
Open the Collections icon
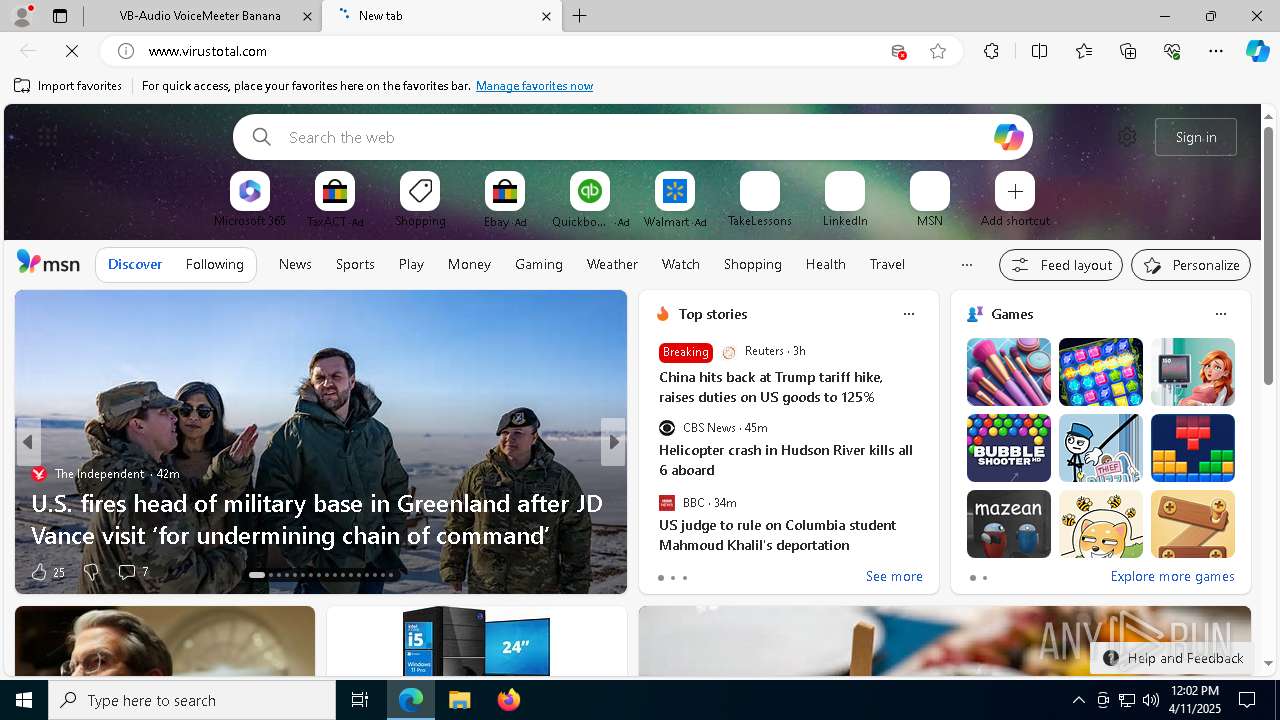coord(1128,51)
